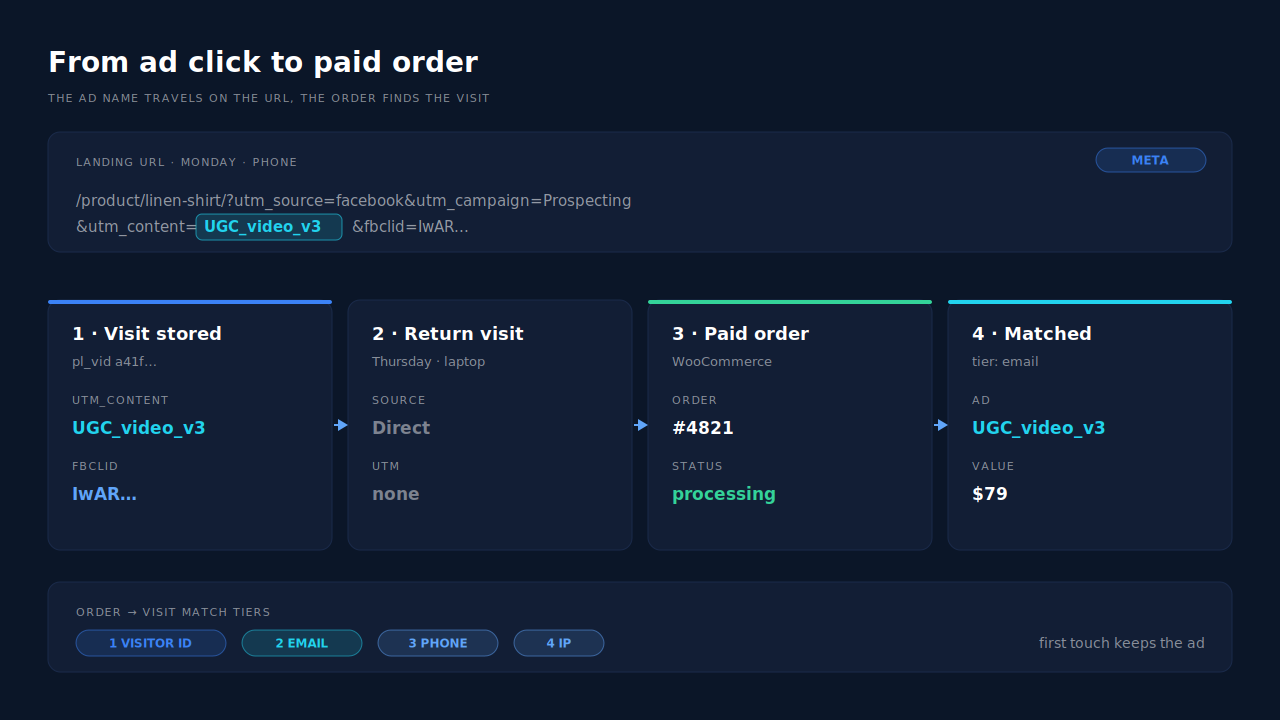
Task: Click UGC_video_v3 value in Visit stored card
Action: 139,428
